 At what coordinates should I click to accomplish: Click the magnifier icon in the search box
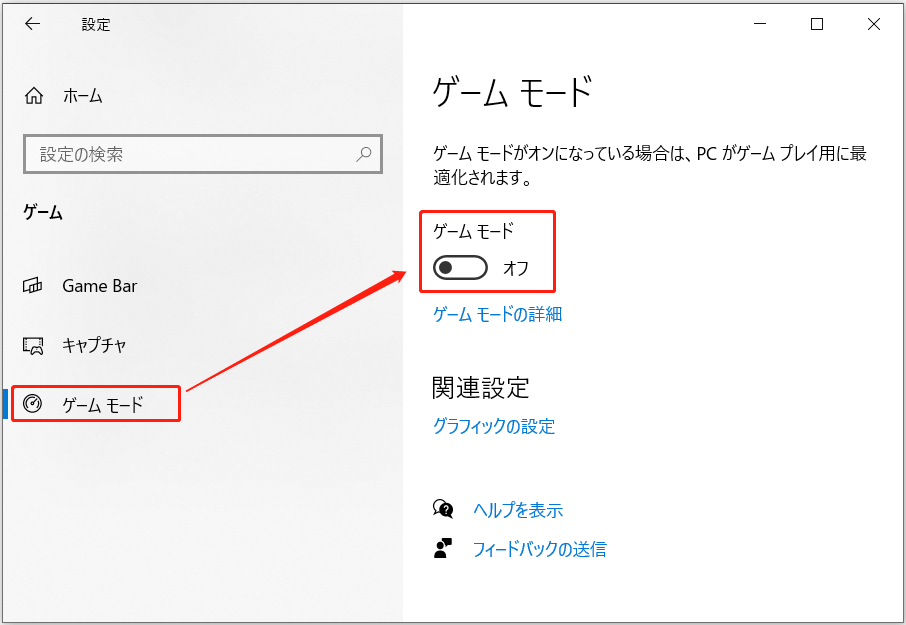click(364, 154)
